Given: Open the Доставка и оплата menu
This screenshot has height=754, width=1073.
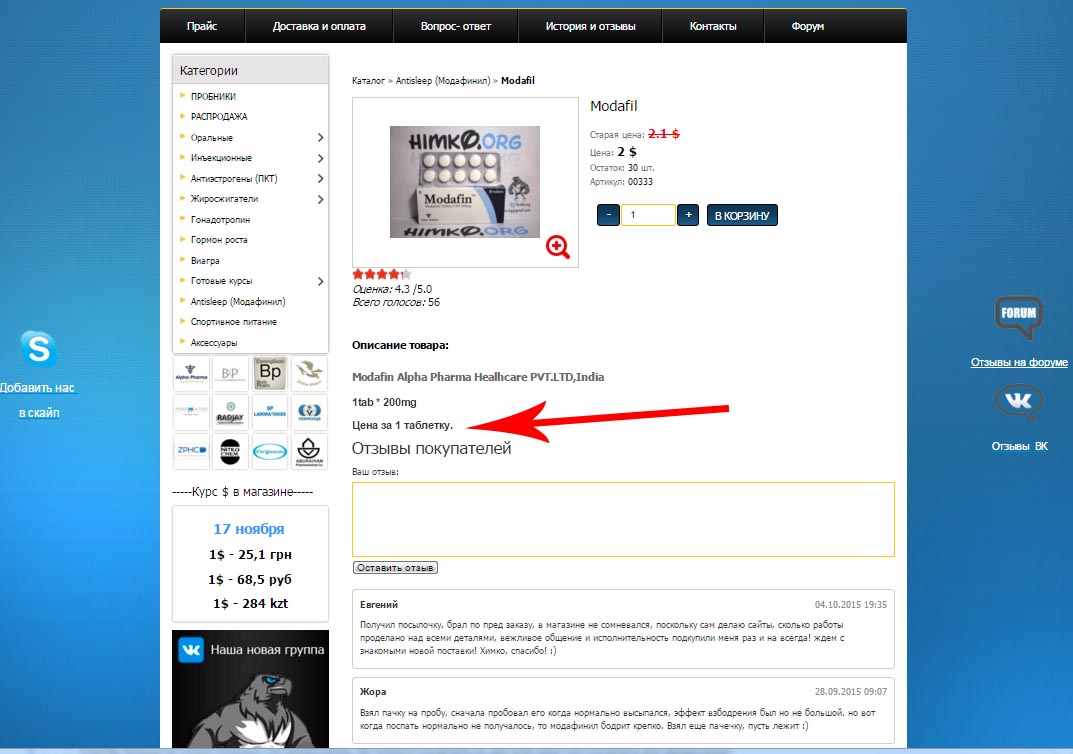Looking at the screenshot, I should [x=319, y=26].
